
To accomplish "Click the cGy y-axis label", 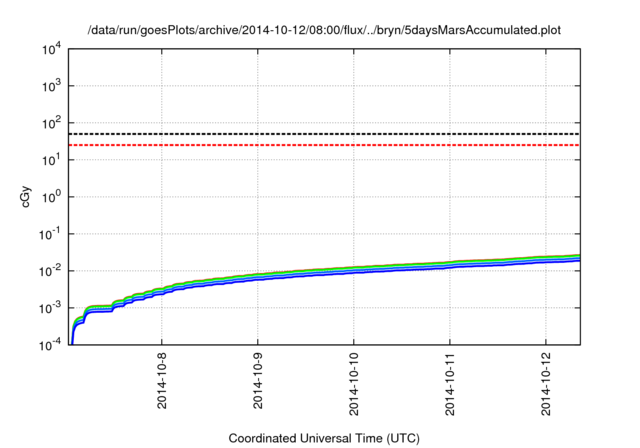I will coord(25,197).
